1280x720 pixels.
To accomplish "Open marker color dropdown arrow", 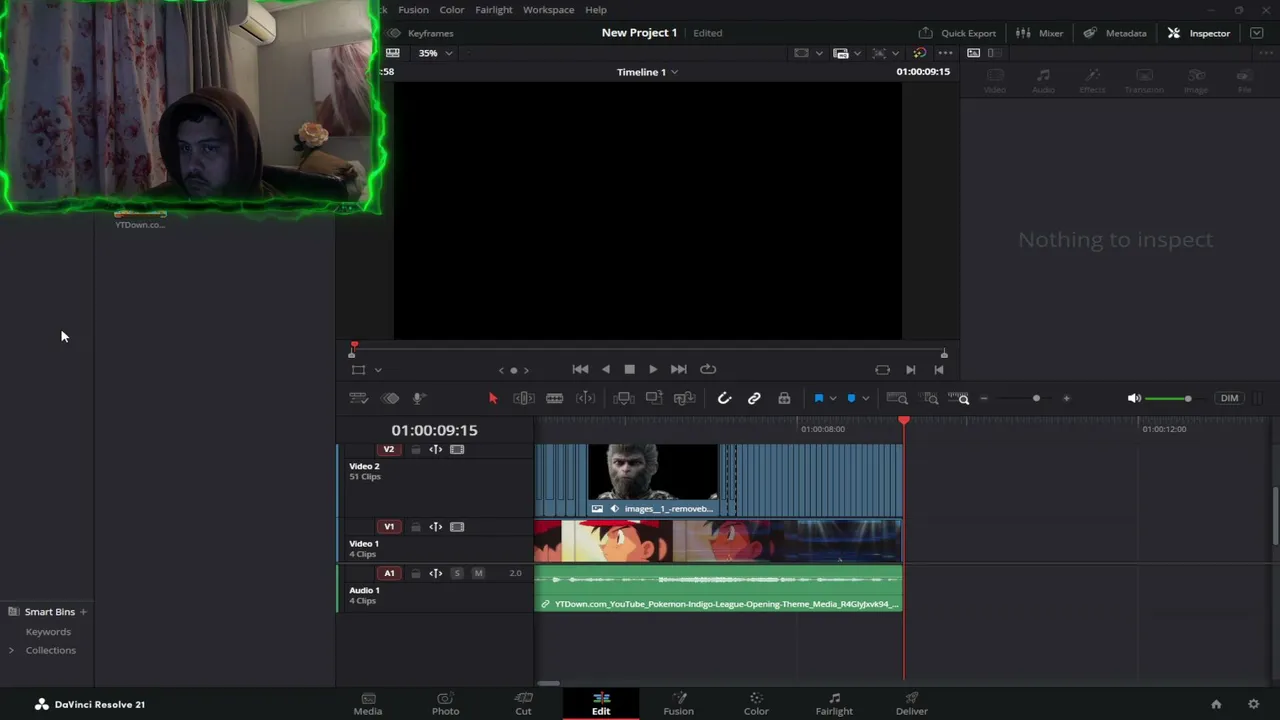I will click(x=865, y=398).
